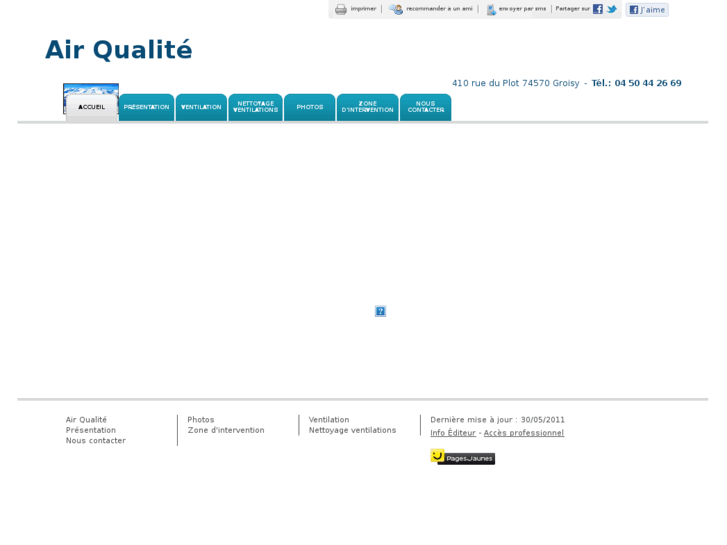Open the Nous contacter tab
727x545 pixels.
[426, 107]
